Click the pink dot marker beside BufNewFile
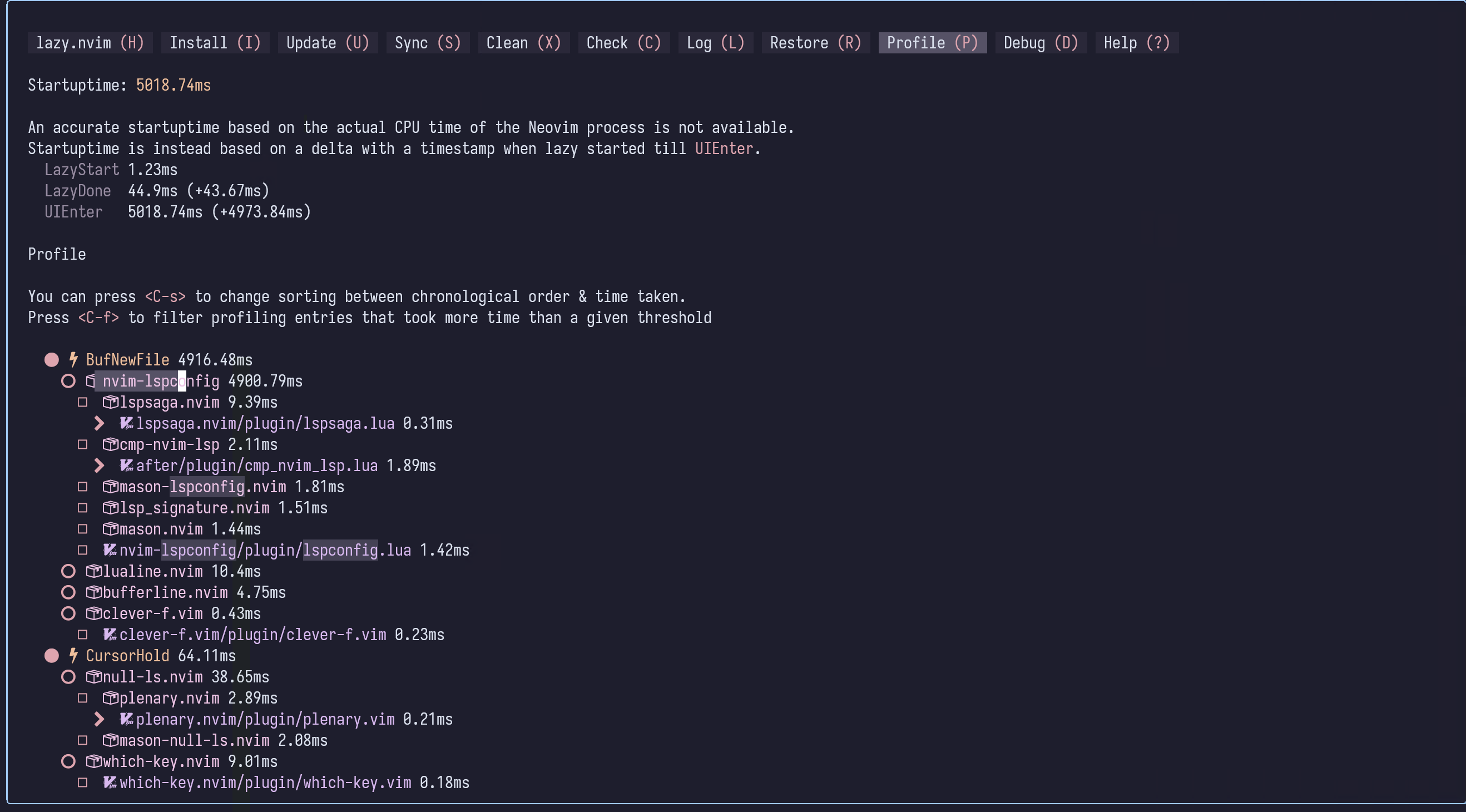This screenshot has height=812, width=1466. click(x=52, y=359)
